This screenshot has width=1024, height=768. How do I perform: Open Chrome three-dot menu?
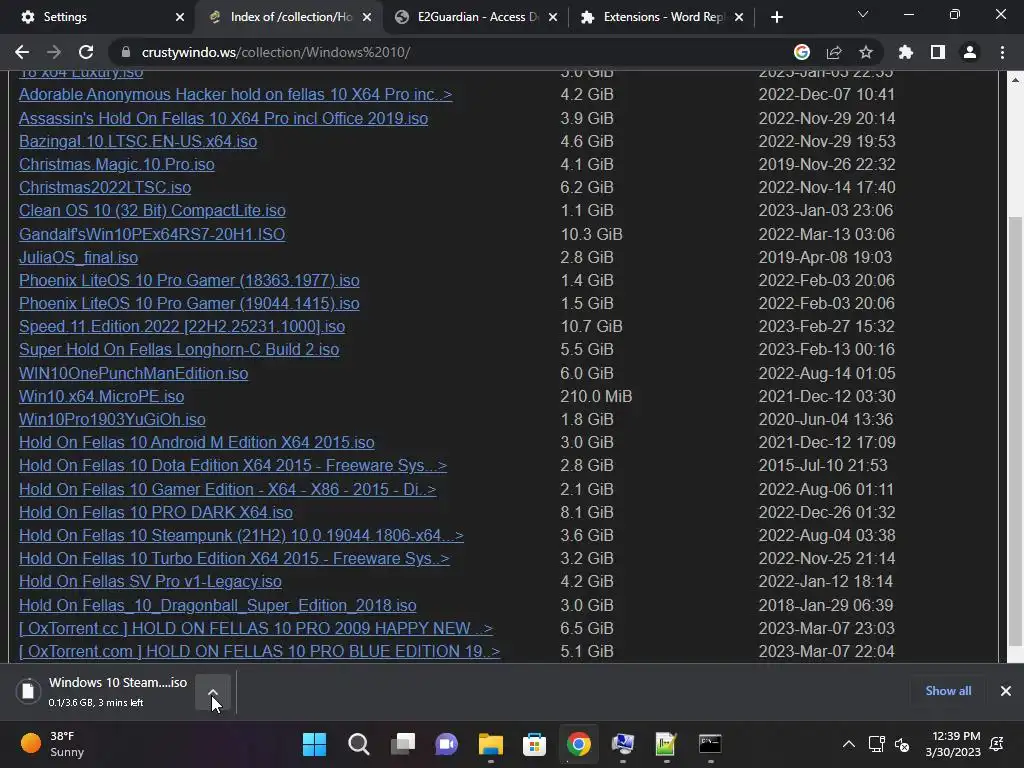[1002, 52]
